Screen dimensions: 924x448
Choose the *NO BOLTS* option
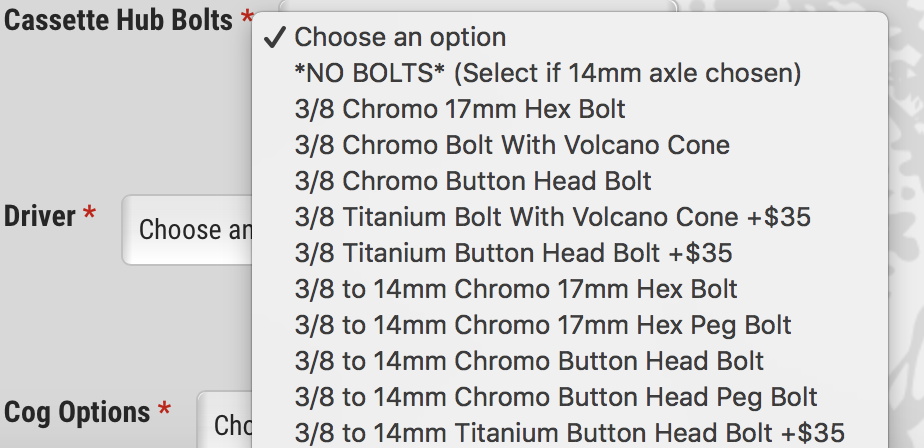tap(548, 73)
